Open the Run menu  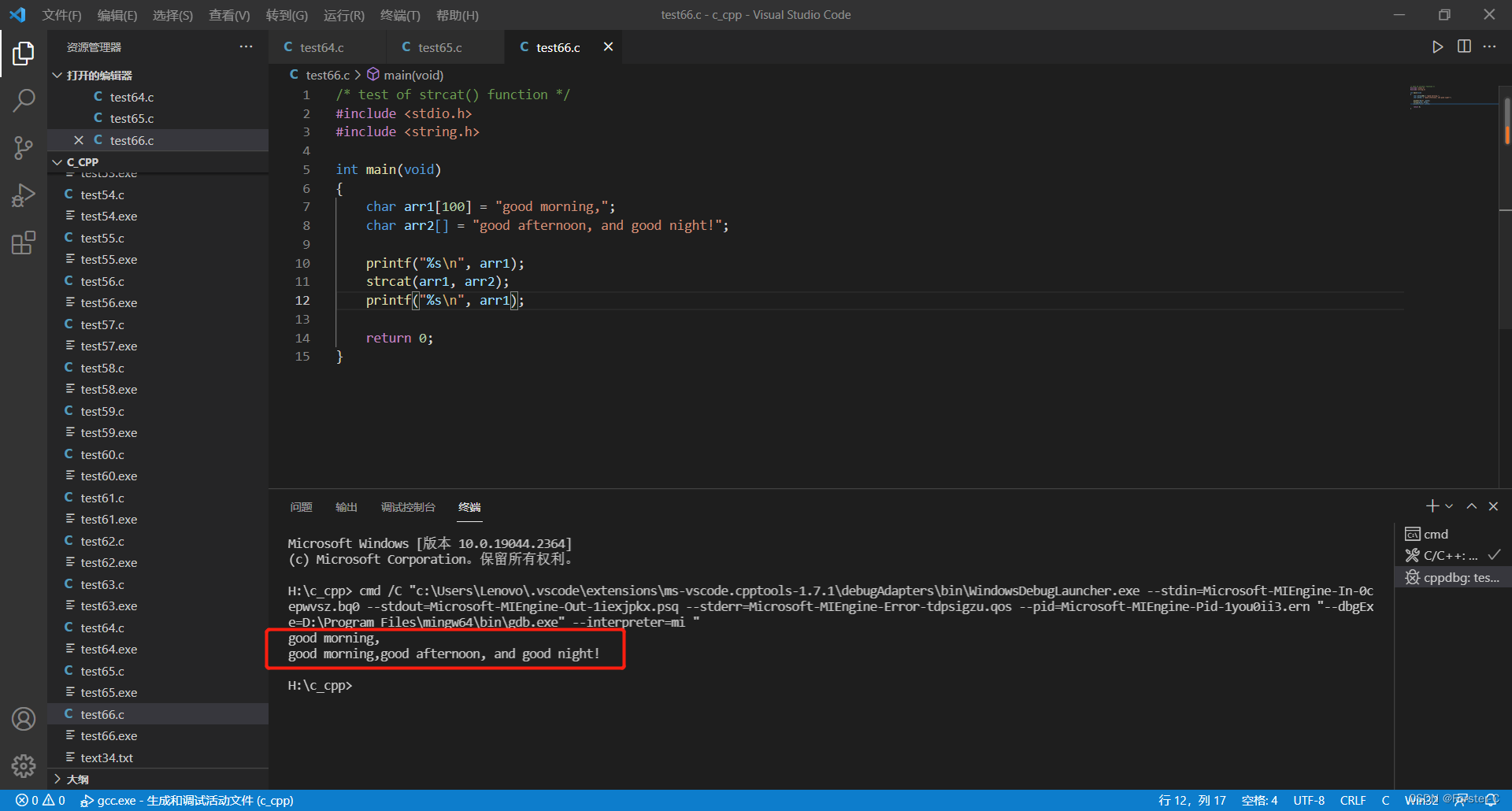pyautogui.click(x=344, y=15)
